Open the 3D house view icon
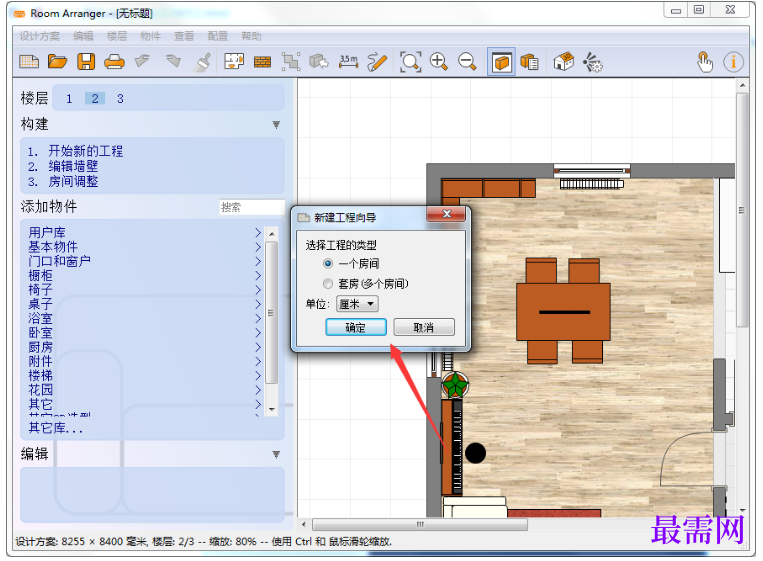Image resolution: width=763 pixels, height=561 pixels. (563, 62)
